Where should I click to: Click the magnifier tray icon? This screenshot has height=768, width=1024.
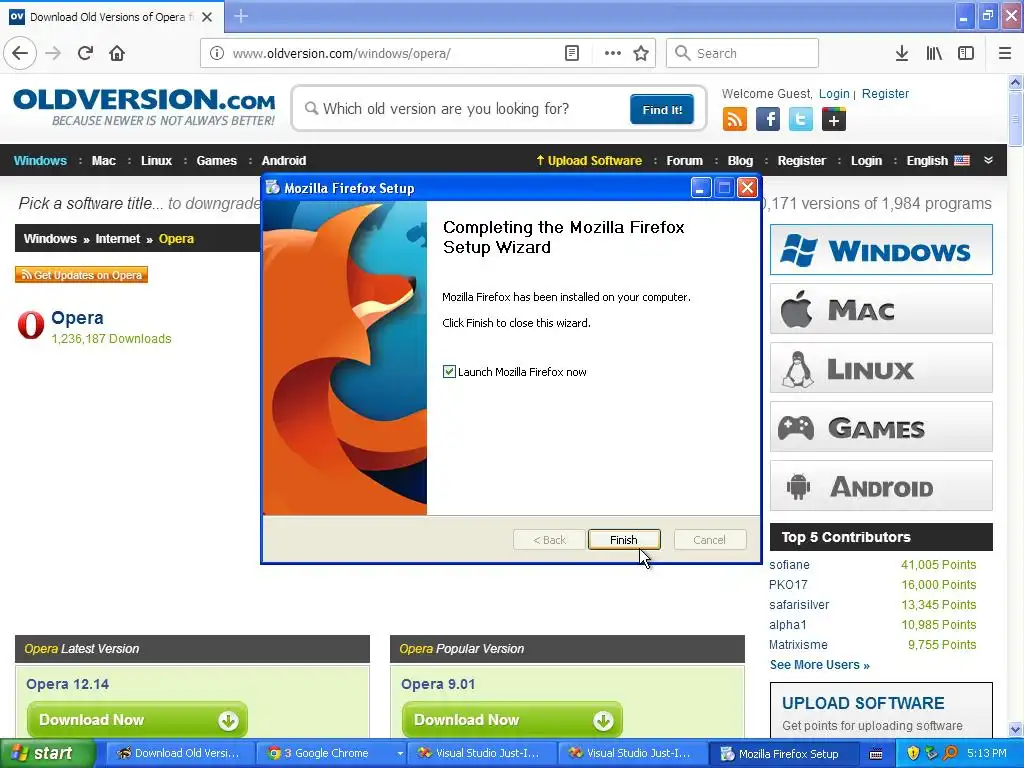coord(950,753)
